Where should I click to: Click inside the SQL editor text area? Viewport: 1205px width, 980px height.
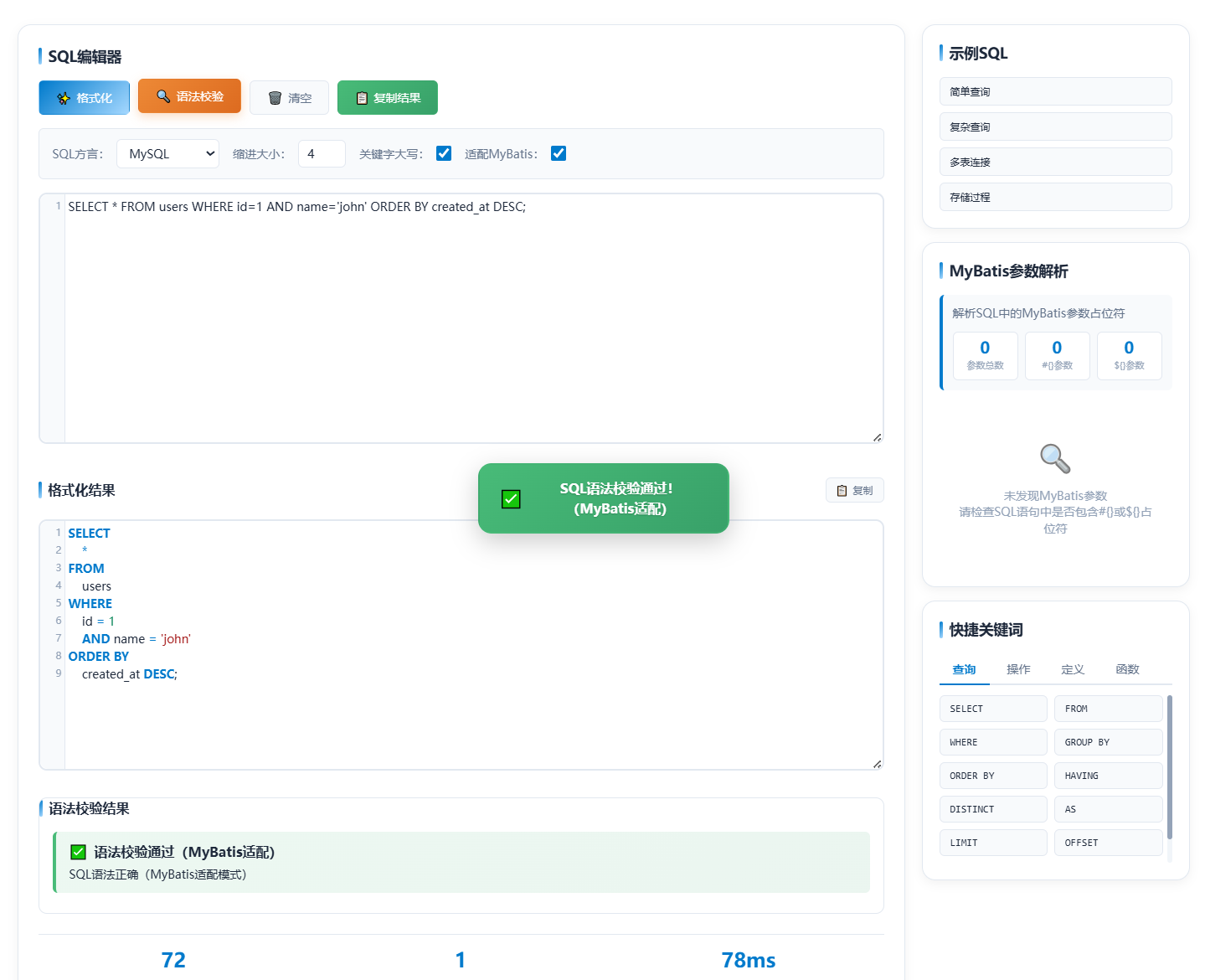click(x=473, y=318)
